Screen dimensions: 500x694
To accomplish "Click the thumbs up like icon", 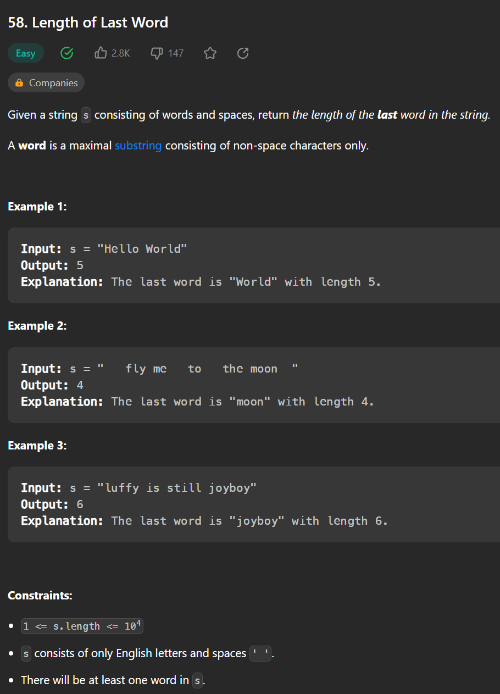I will 100,53.
